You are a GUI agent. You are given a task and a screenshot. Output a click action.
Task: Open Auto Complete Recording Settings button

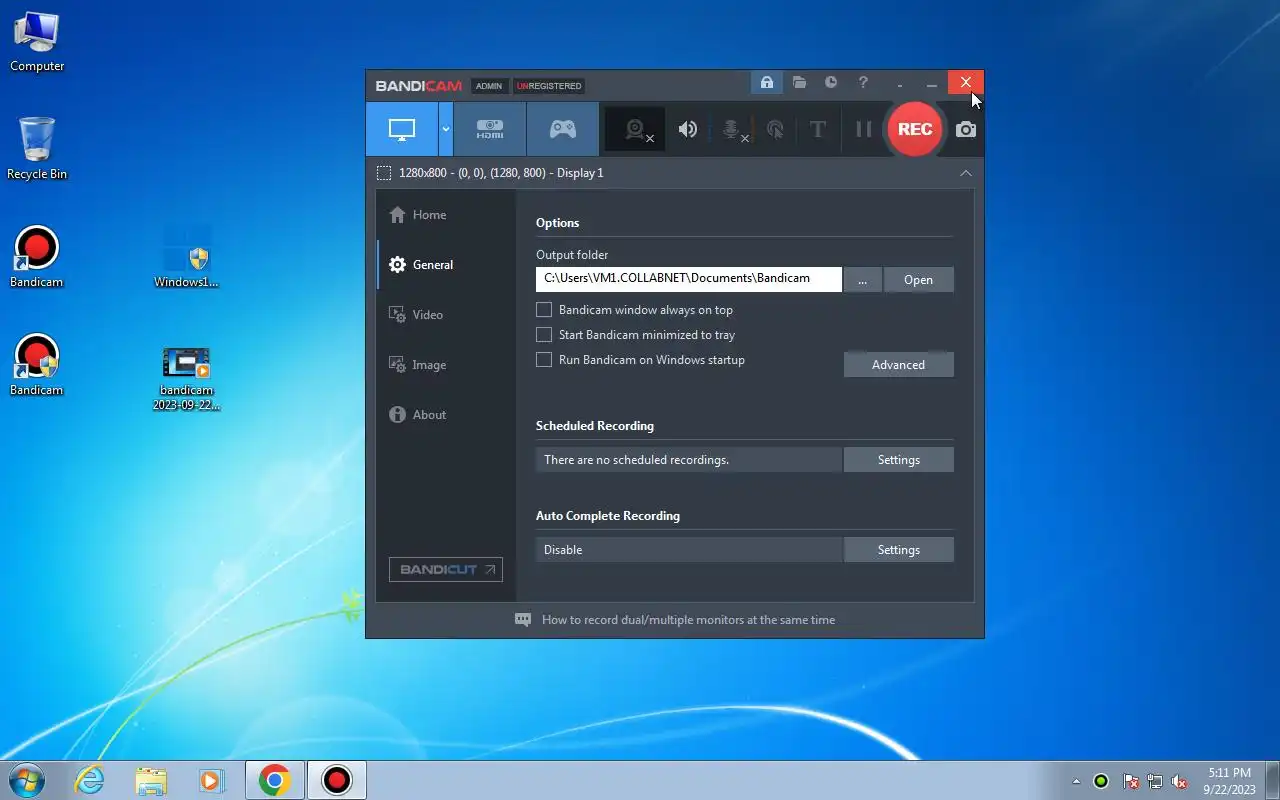coord(898,550)
